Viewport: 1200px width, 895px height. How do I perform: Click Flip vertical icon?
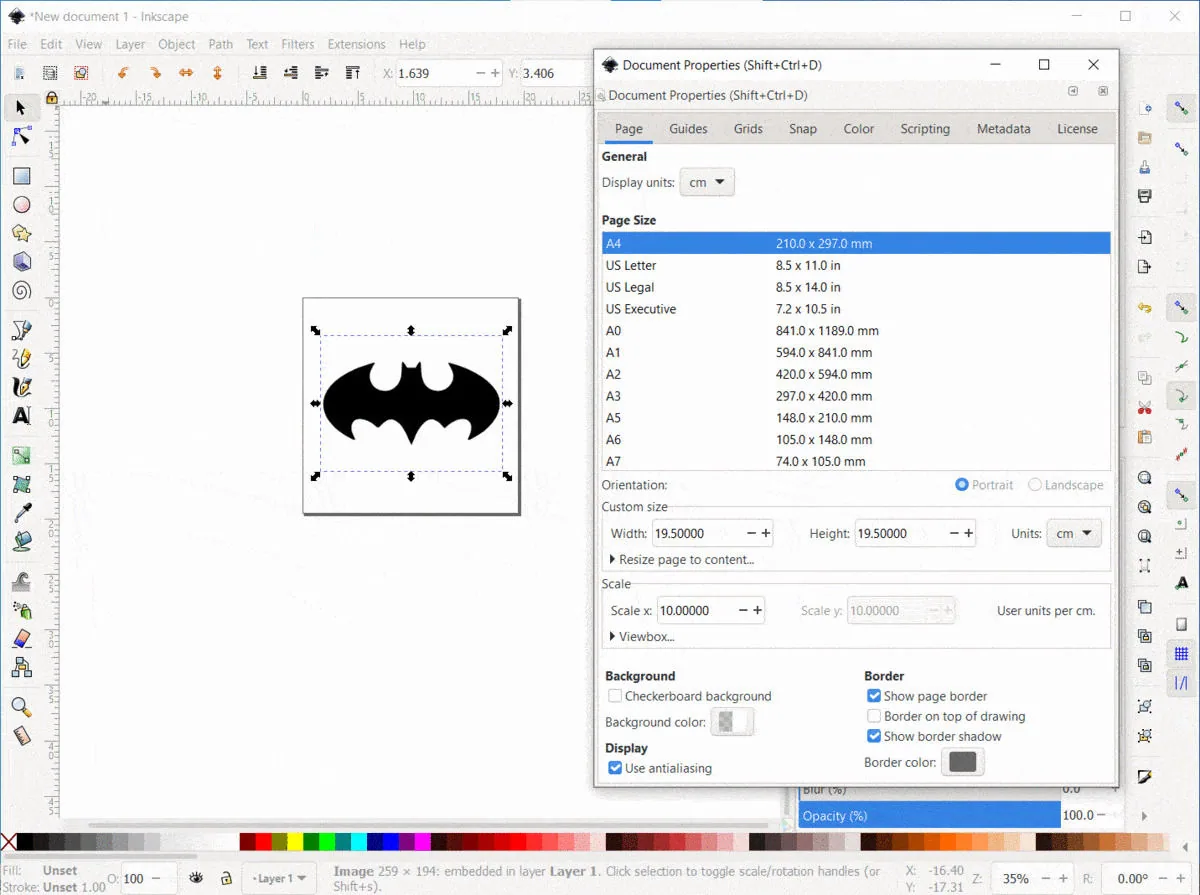coord(217,73)
